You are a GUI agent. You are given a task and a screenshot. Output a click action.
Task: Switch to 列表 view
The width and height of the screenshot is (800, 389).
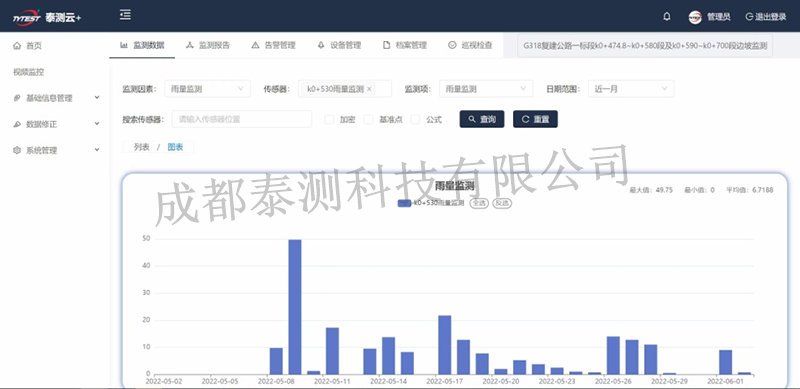(x=141, y=147)
